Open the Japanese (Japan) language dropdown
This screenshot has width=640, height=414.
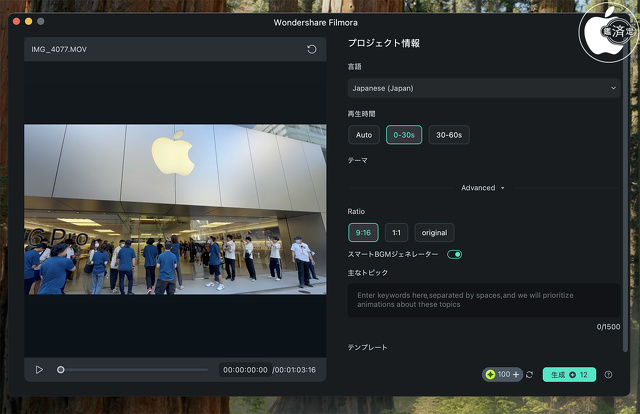[483, 88]
